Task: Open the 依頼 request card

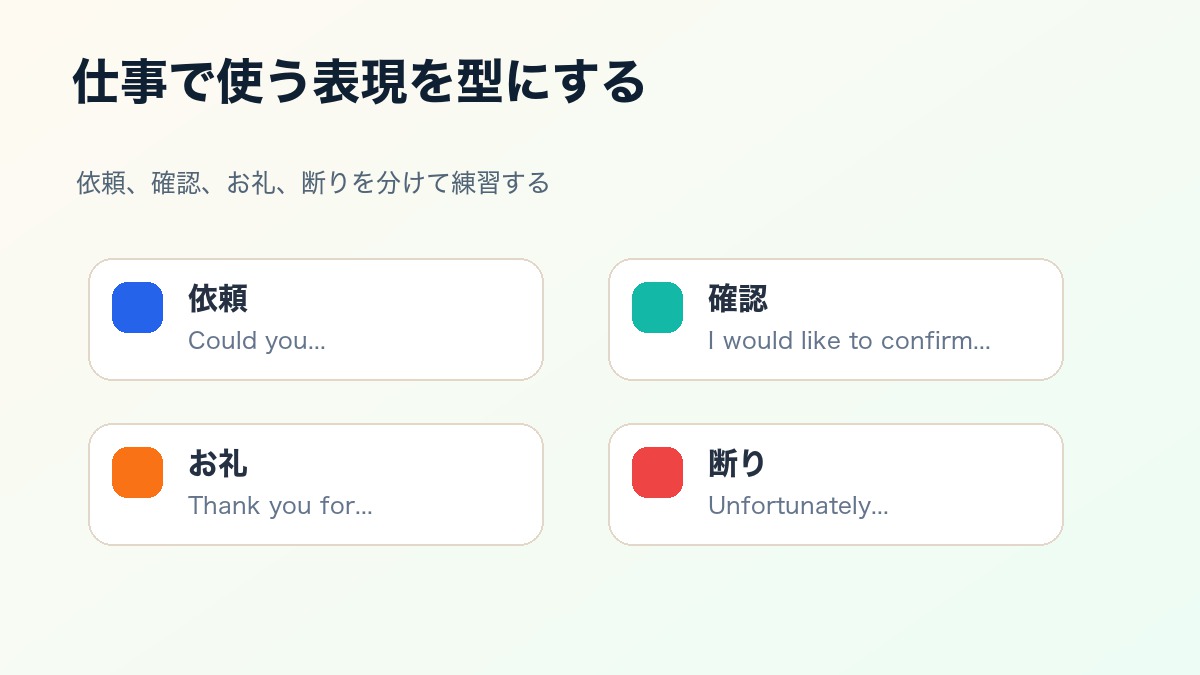Action: pos(316,320)
